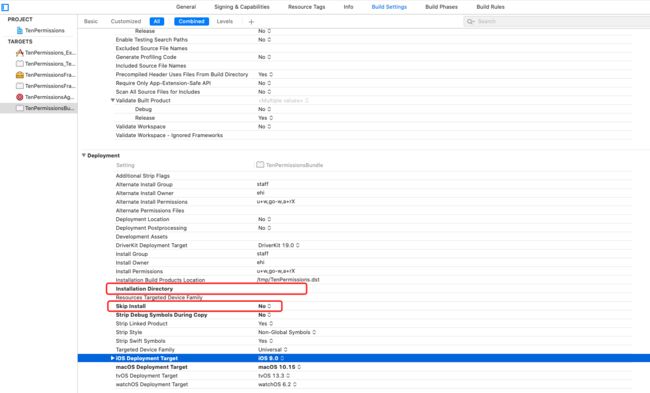Expand the iOS Deployment Target row

pyautogui.click(x=112, y=358)
